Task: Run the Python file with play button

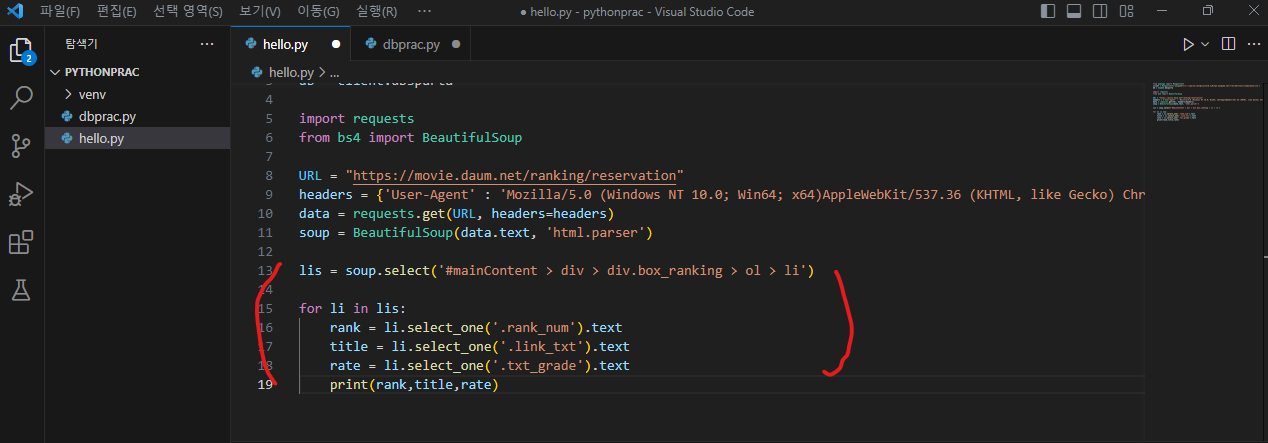Action: pos(1188,45)
